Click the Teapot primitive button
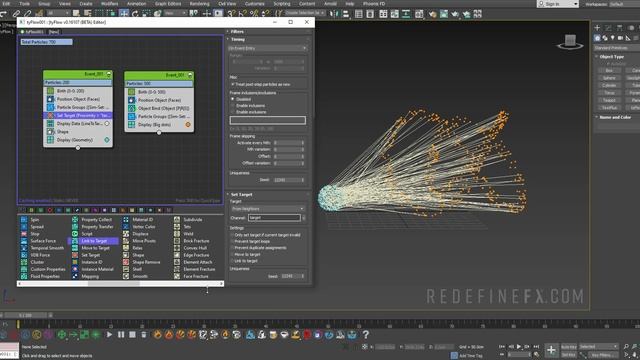 [x=609, y=100]
